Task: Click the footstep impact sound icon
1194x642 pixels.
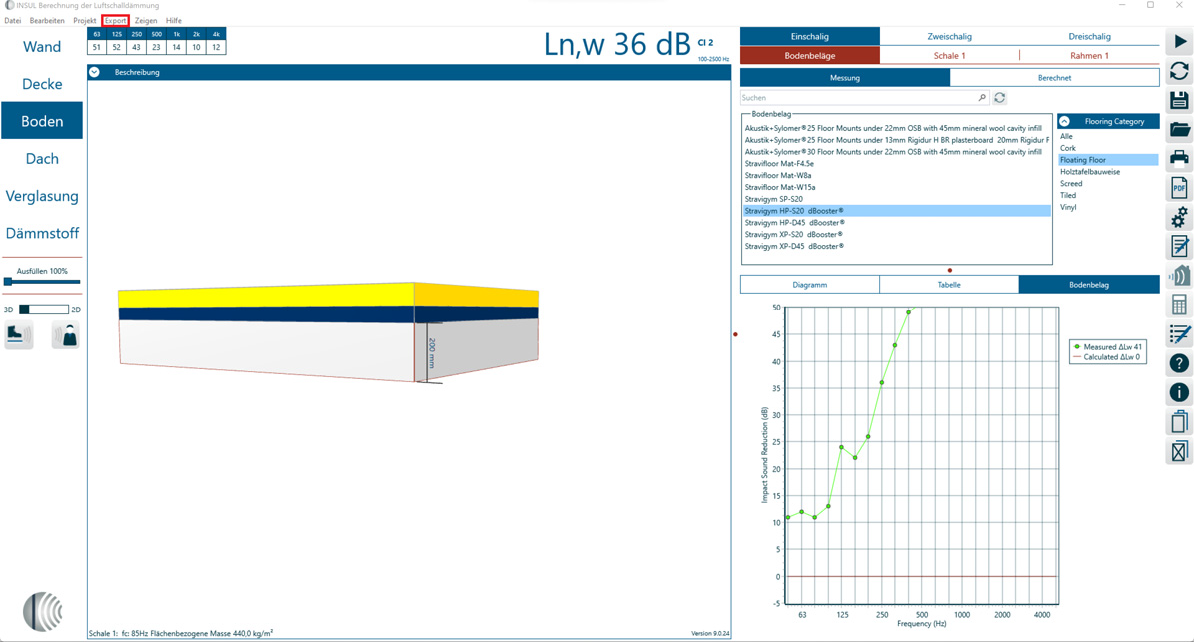Action: 18,335
